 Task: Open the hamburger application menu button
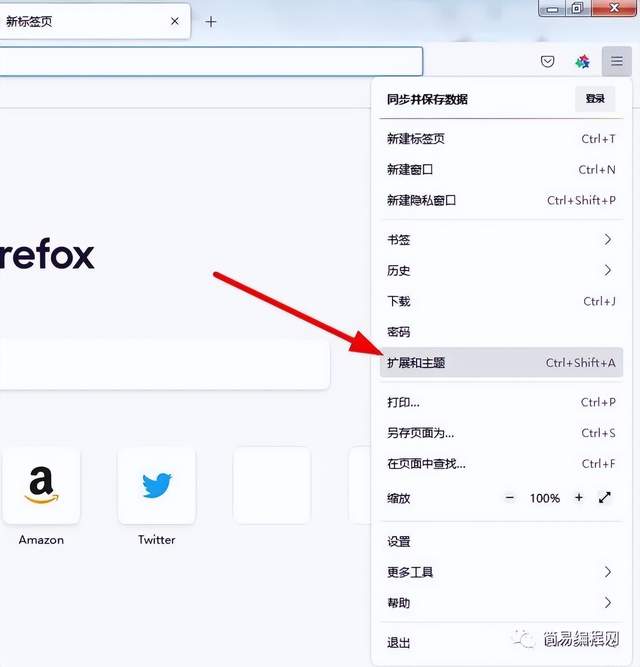pos(617,62)
